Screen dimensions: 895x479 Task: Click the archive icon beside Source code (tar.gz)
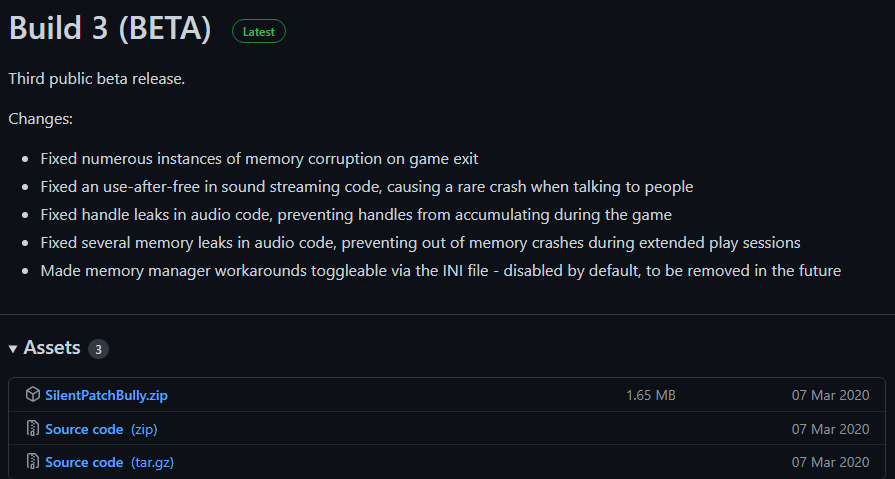[33, 462]
